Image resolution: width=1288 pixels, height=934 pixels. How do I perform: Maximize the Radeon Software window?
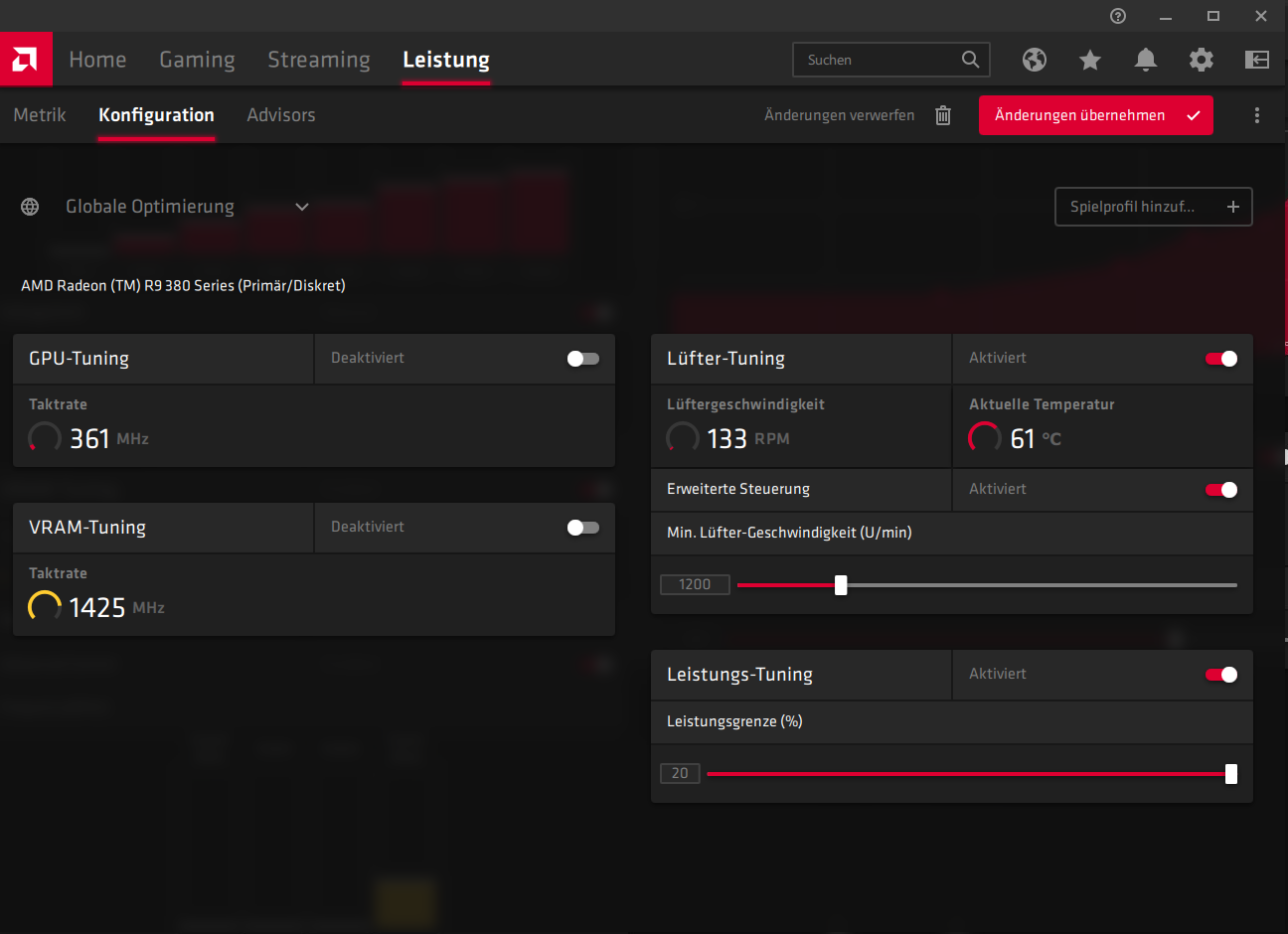[1213, 16]
